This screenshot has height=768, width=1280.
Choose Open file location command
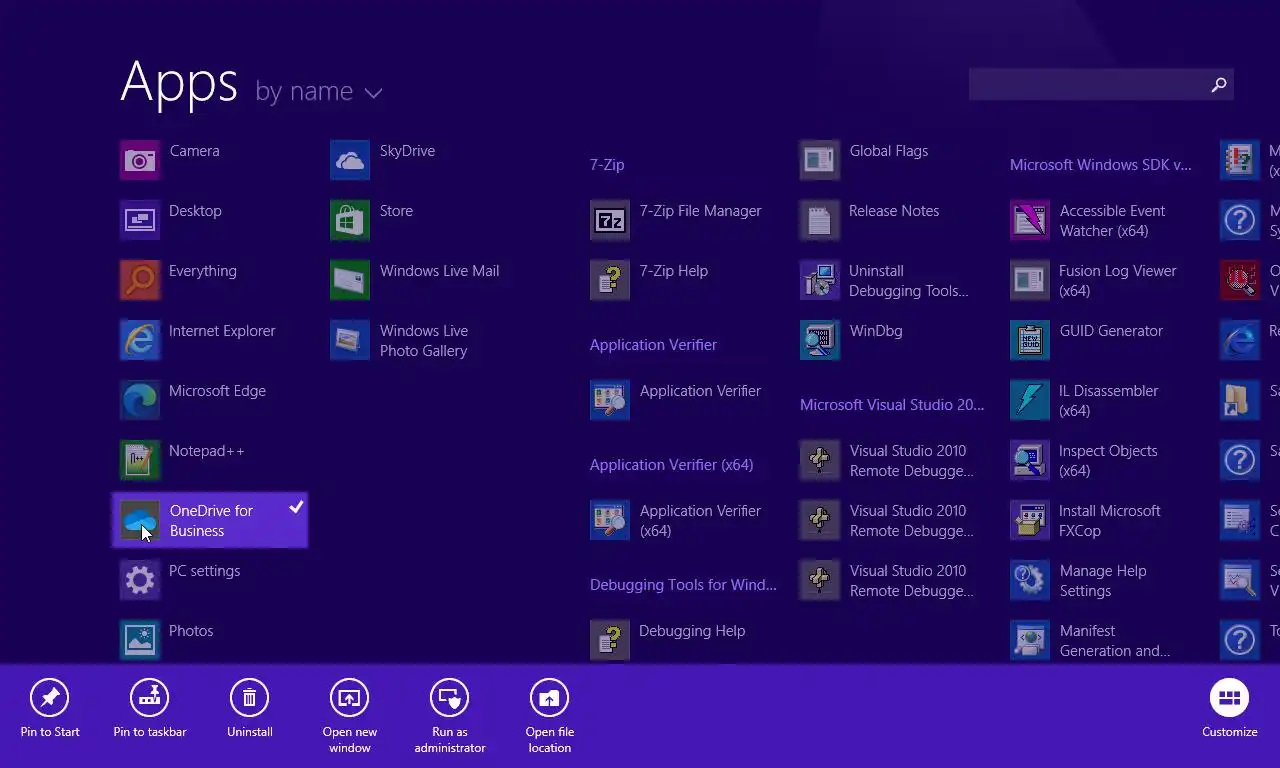coord(550,716)
